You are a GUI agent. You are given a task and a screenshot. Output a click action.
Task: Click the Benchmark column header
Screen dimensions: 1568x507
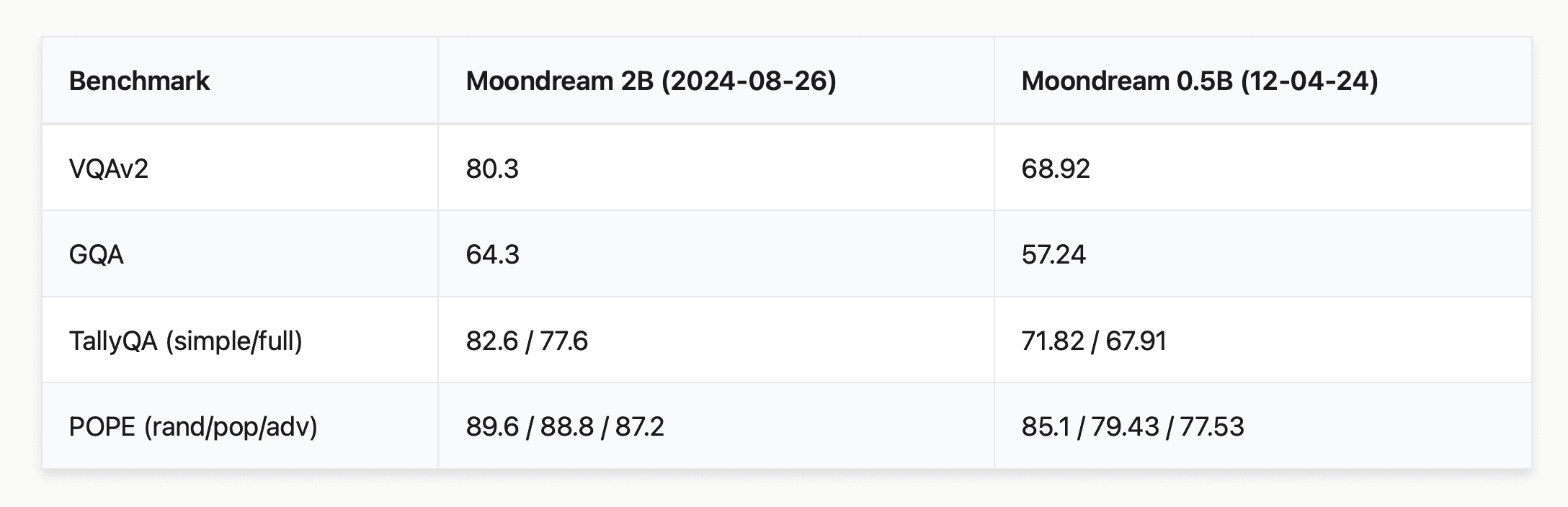[139, 81]
